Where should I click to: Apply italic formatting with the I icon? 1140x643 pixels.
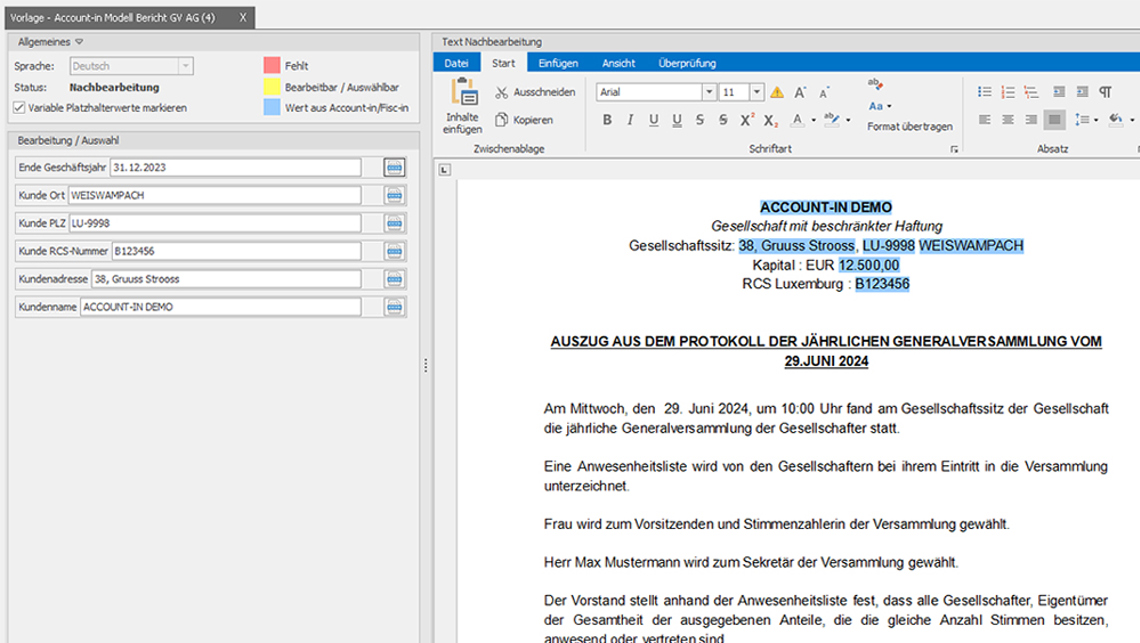(630, 120)
